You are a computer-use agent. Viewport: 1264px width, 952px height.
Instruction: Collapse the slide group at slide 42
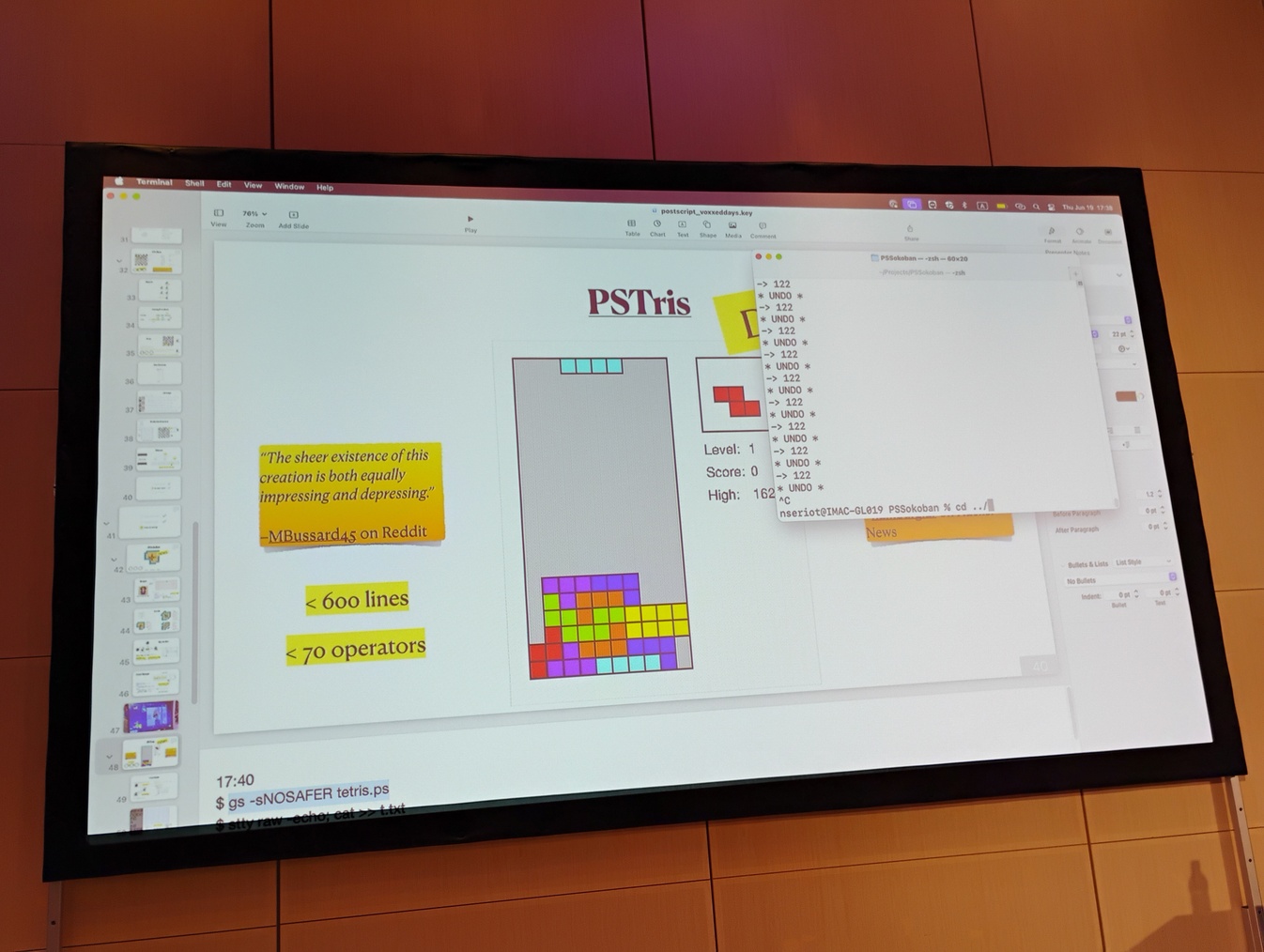pos(115,558)
